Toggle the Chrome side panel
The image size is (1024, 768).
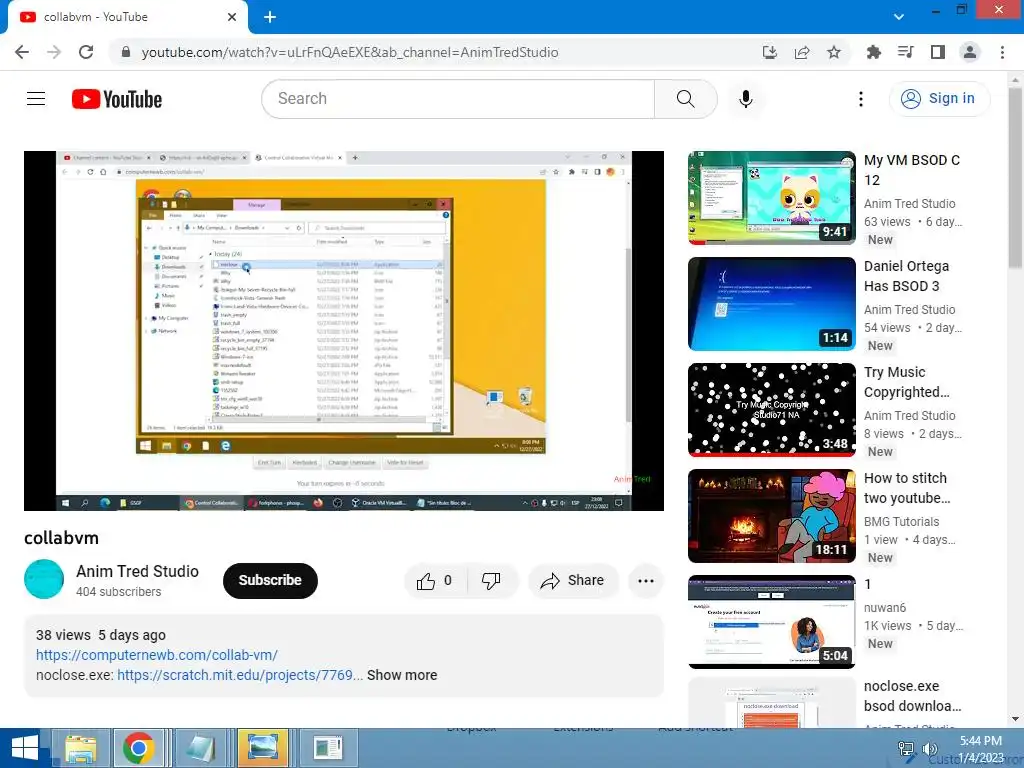pos(938,52)
